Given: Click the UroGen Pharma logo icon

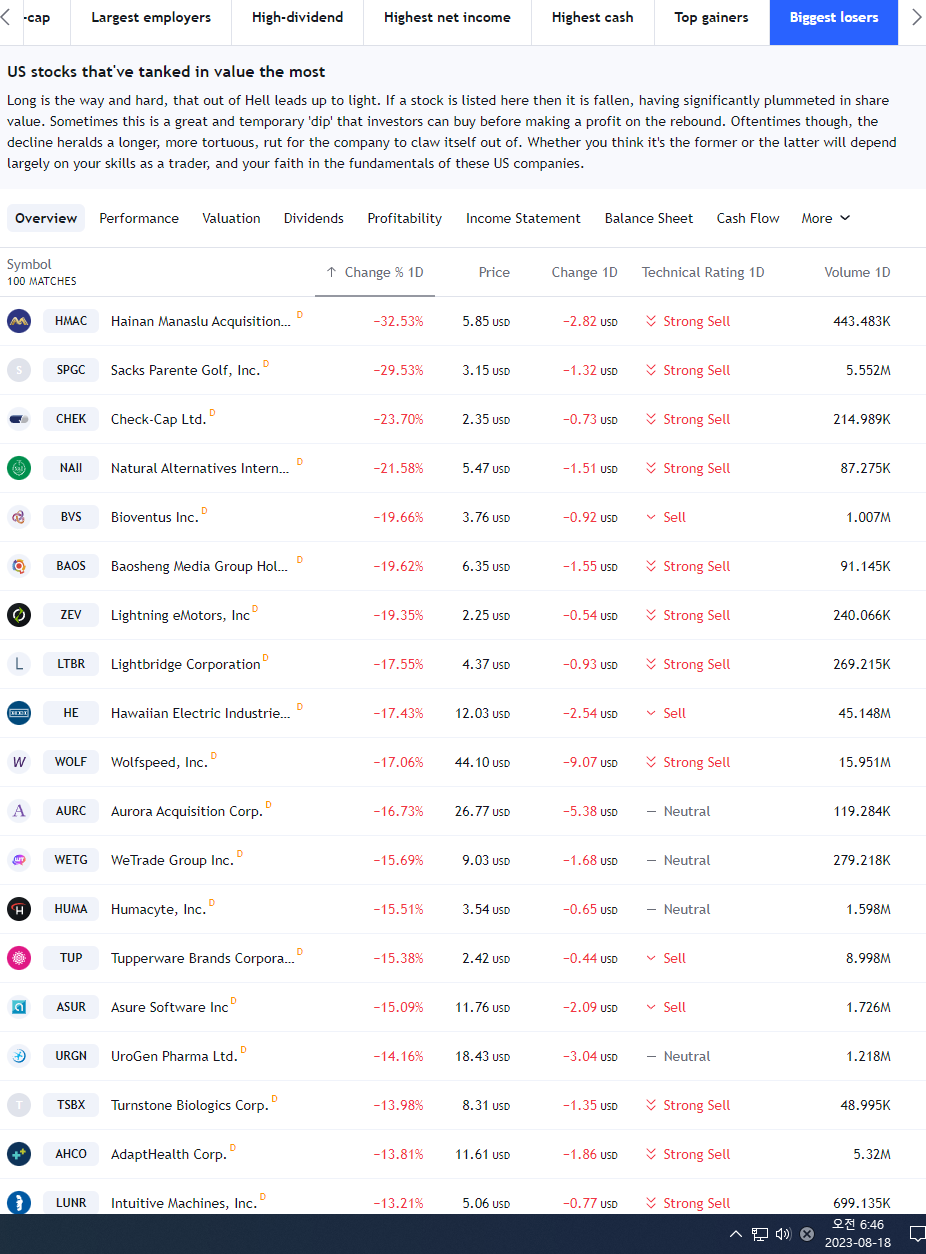Looking at the screenshot, I should (19, 1056).
